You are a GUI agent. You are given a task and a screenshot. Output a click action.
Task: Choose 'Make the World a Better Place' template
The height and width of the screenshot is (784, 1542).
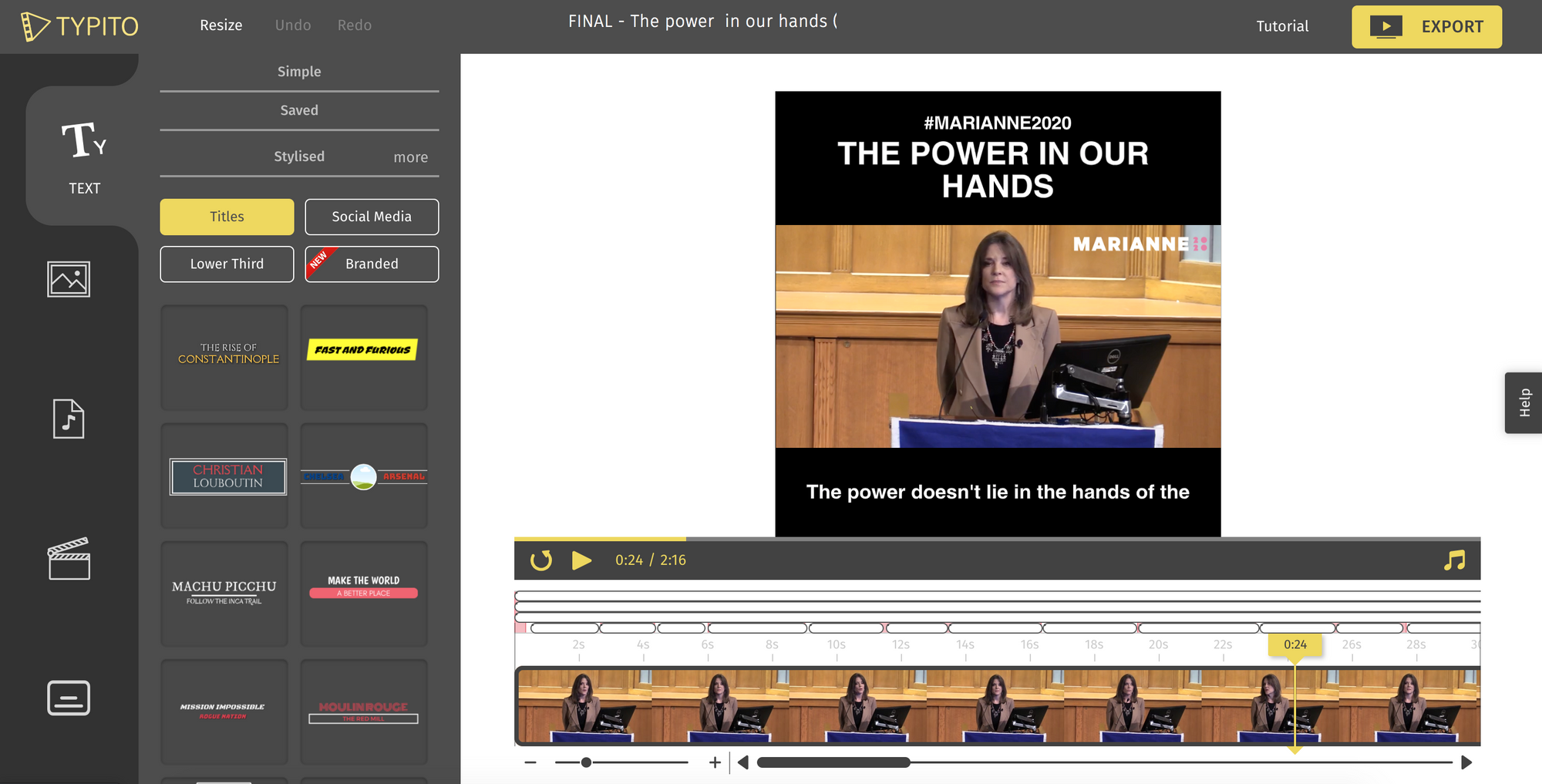pos(364,594)
